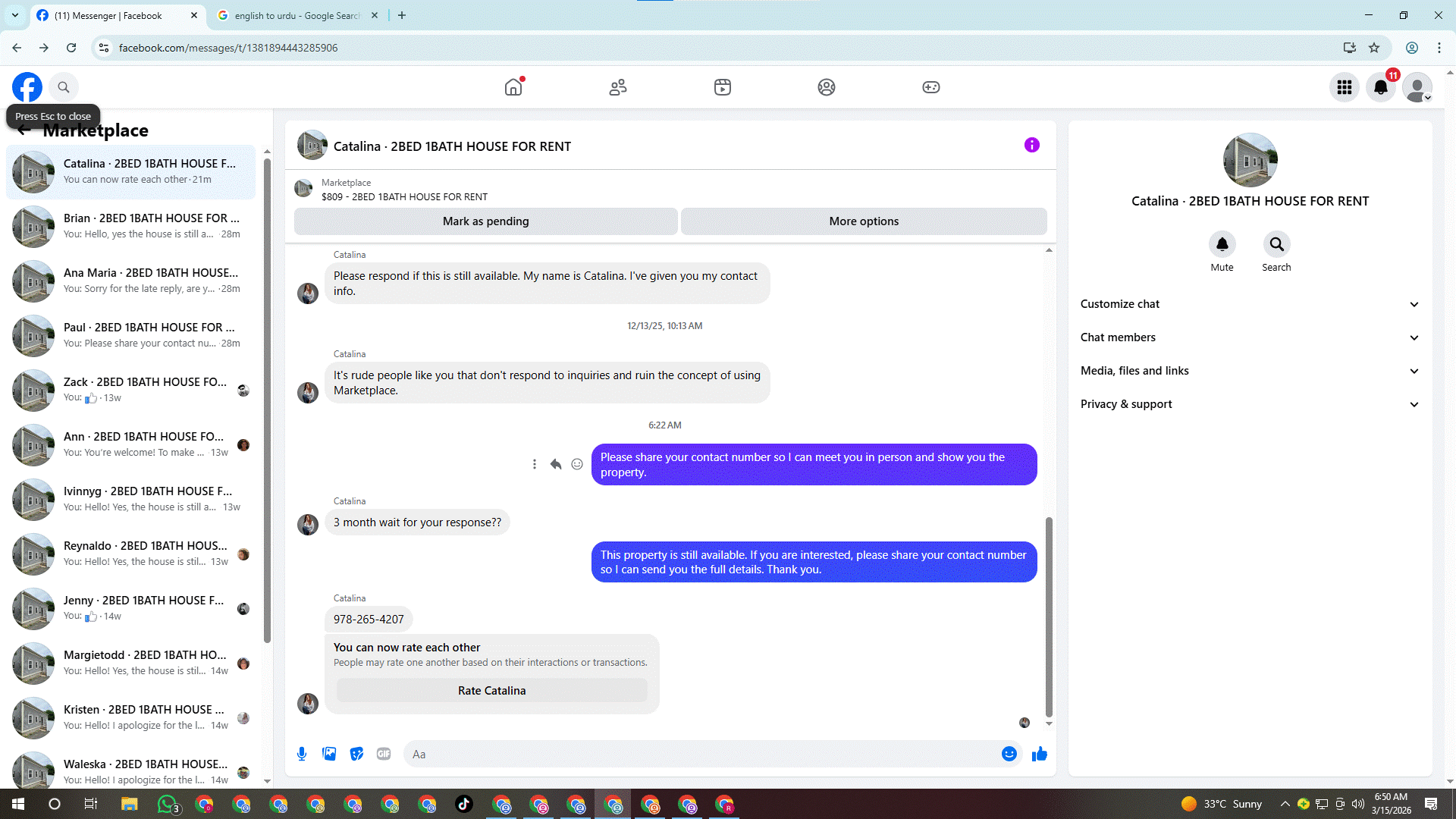Click the chat messages scrollbar

1049,617
